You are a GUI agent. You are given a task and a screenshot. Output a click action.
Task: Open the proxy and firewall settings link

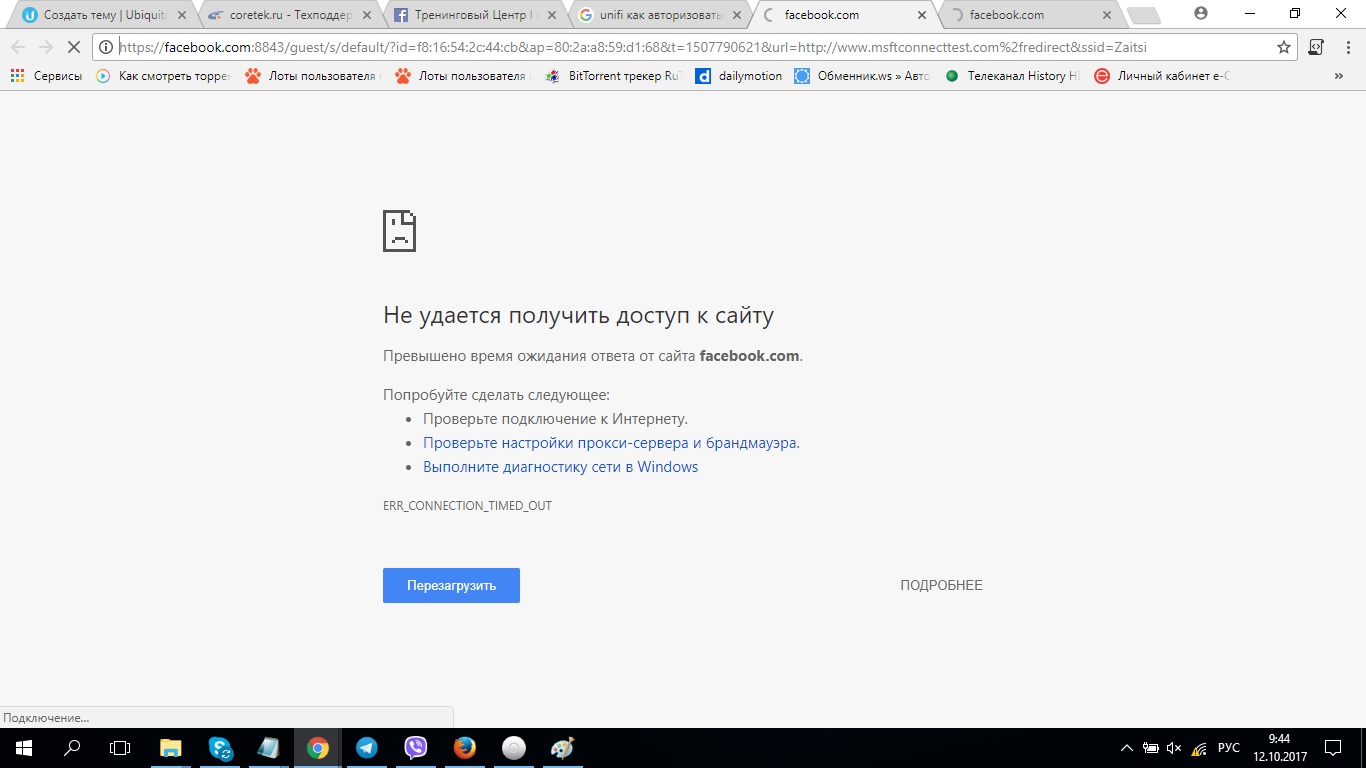tap(611, 443)
